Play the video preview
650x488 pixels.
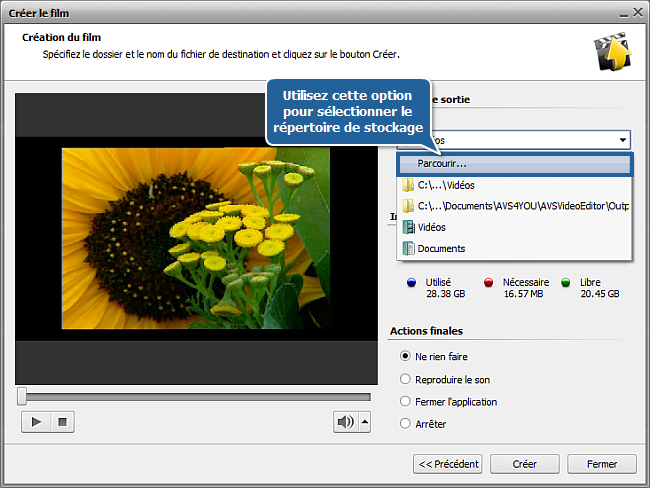[x=36, y=422]
